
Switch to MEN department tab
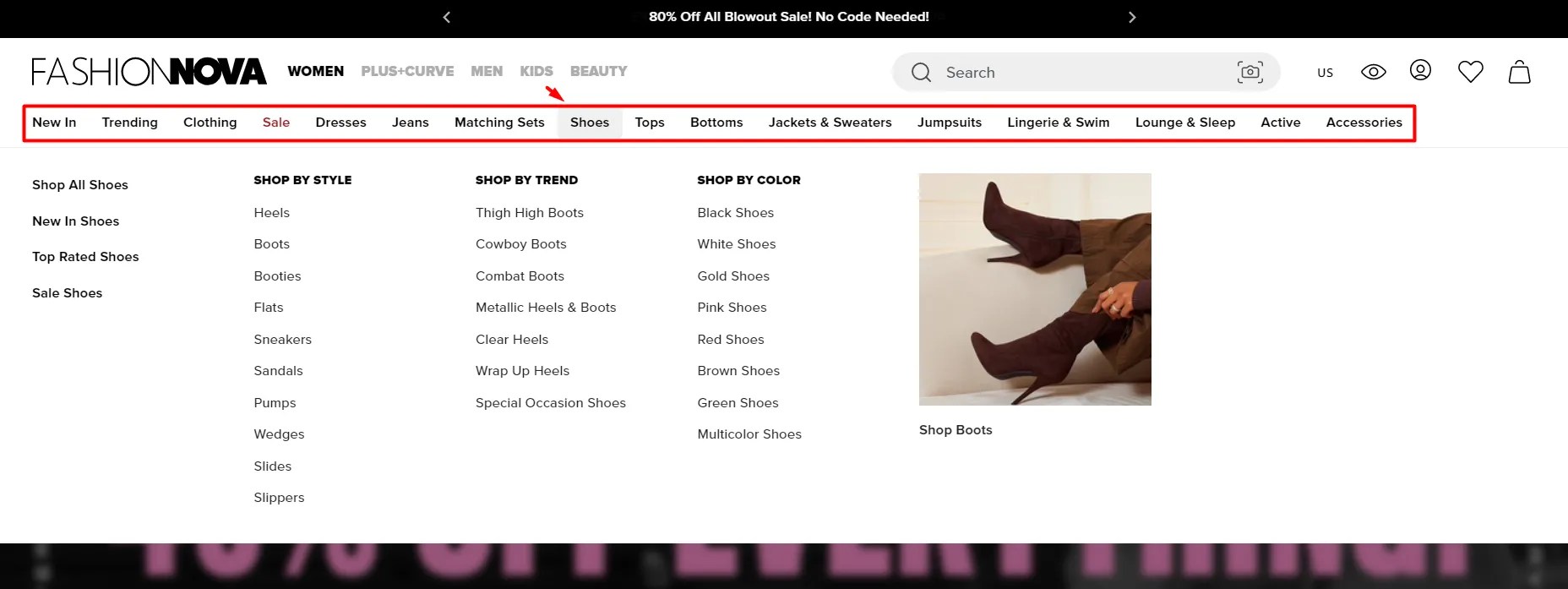pos(487,71)
